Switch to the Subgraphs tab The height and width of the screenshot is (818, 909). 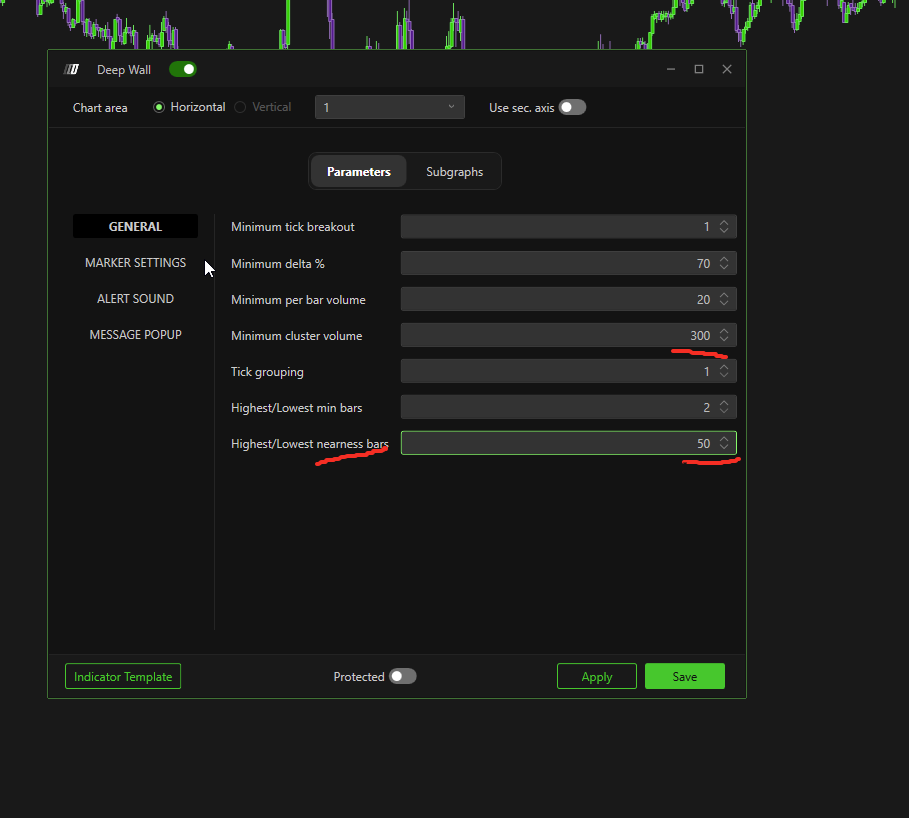pyautogui.click(x=454, y=172)
